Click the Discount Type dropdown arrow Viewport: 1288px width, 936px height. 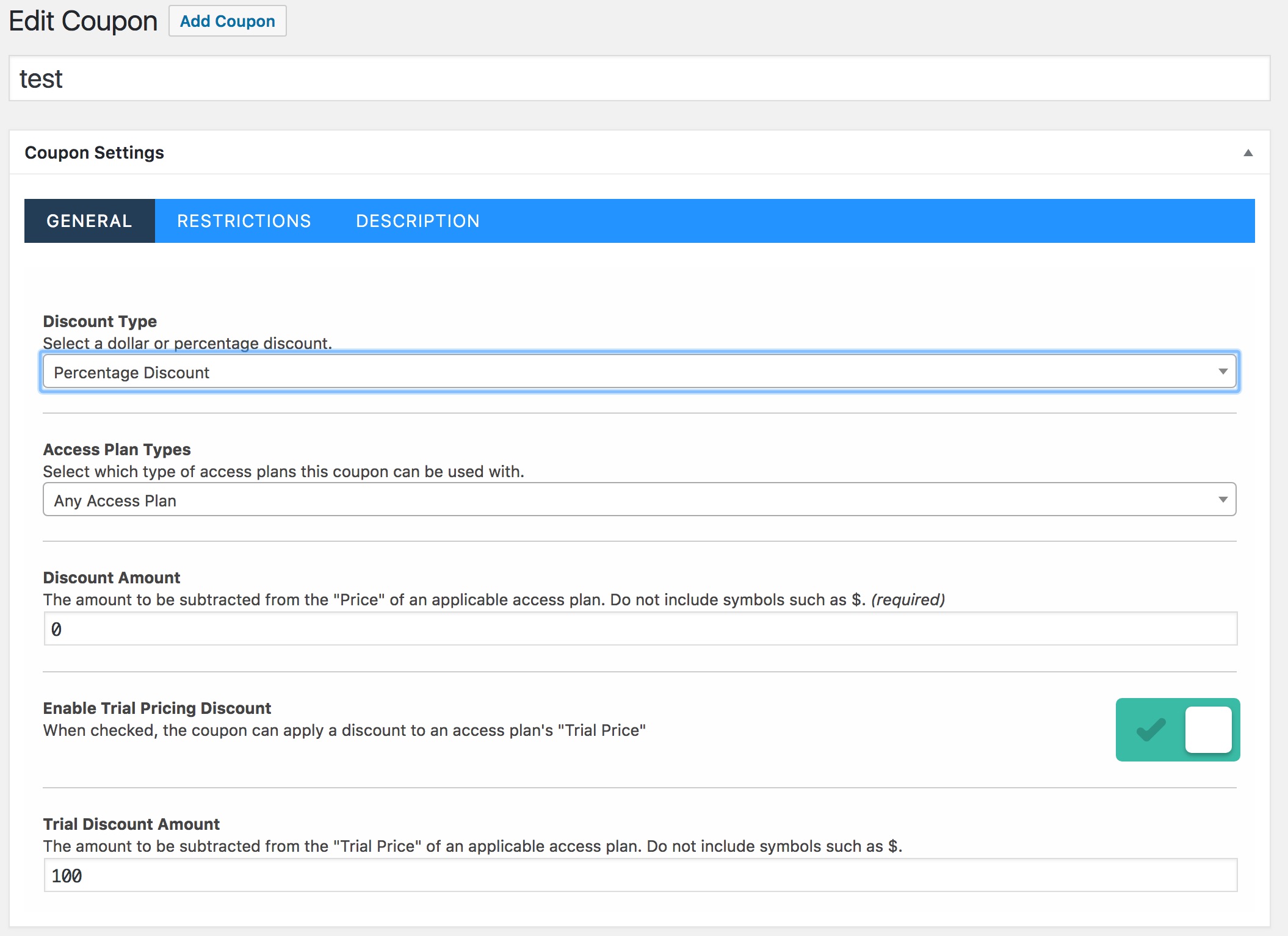pos(1223,372)
